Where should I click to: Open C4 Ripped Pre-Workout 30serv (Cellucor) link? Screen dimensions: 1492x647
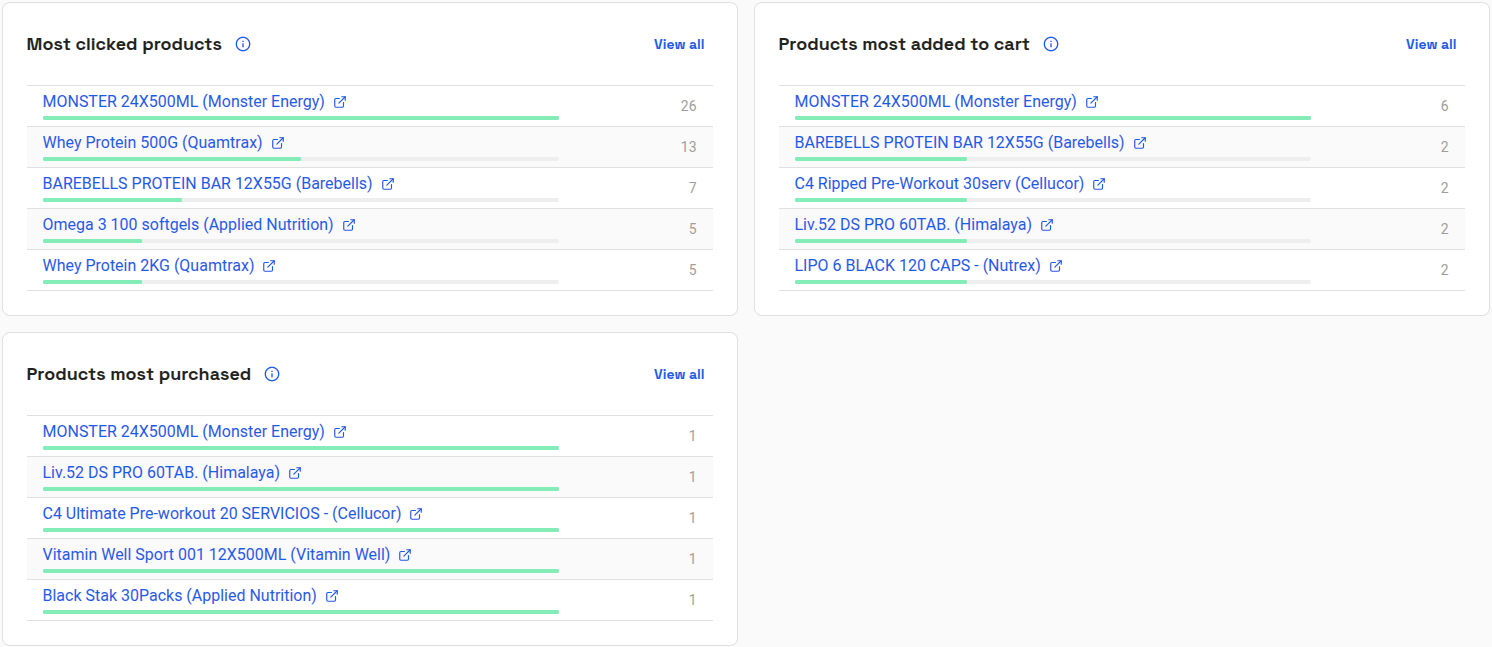[x=940, y=183]
